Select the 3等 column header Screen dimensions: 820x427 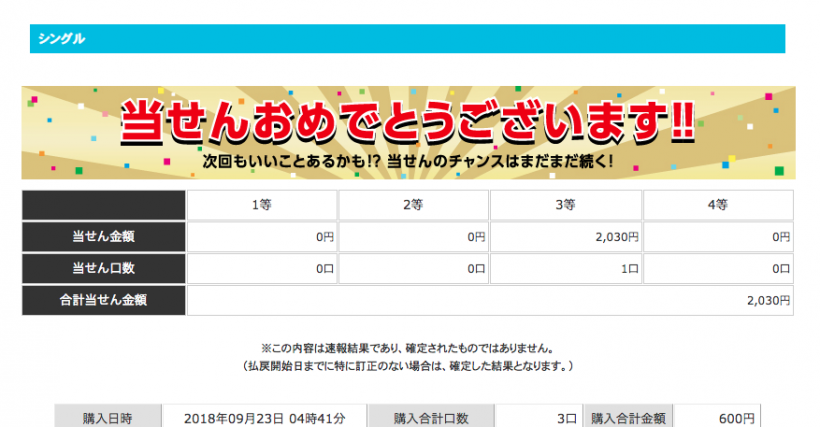click(x=564, y=205)
